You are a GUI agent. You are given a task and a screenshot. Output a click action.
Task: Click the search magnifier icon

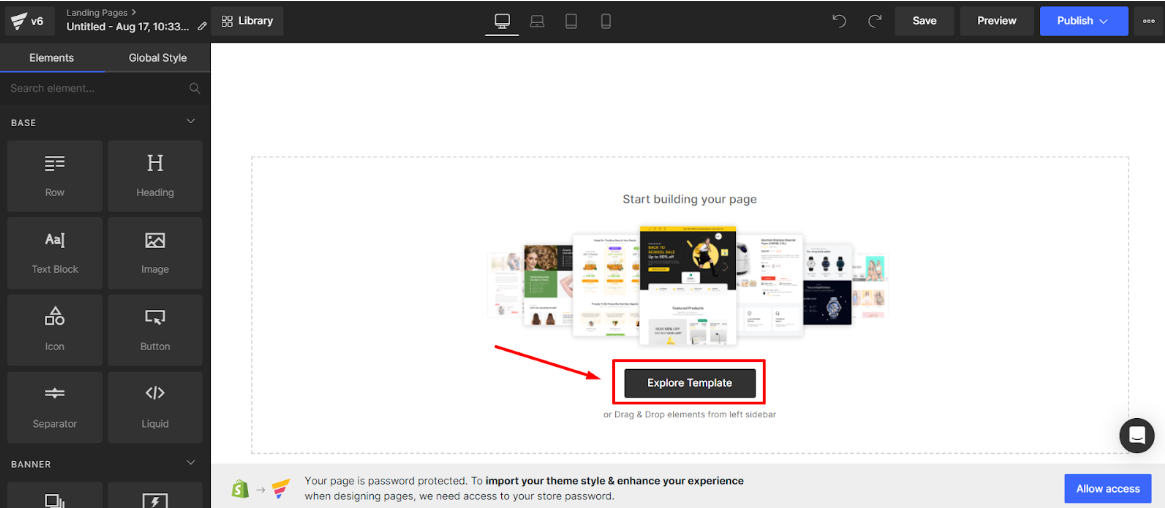click(x=195, y=88)
